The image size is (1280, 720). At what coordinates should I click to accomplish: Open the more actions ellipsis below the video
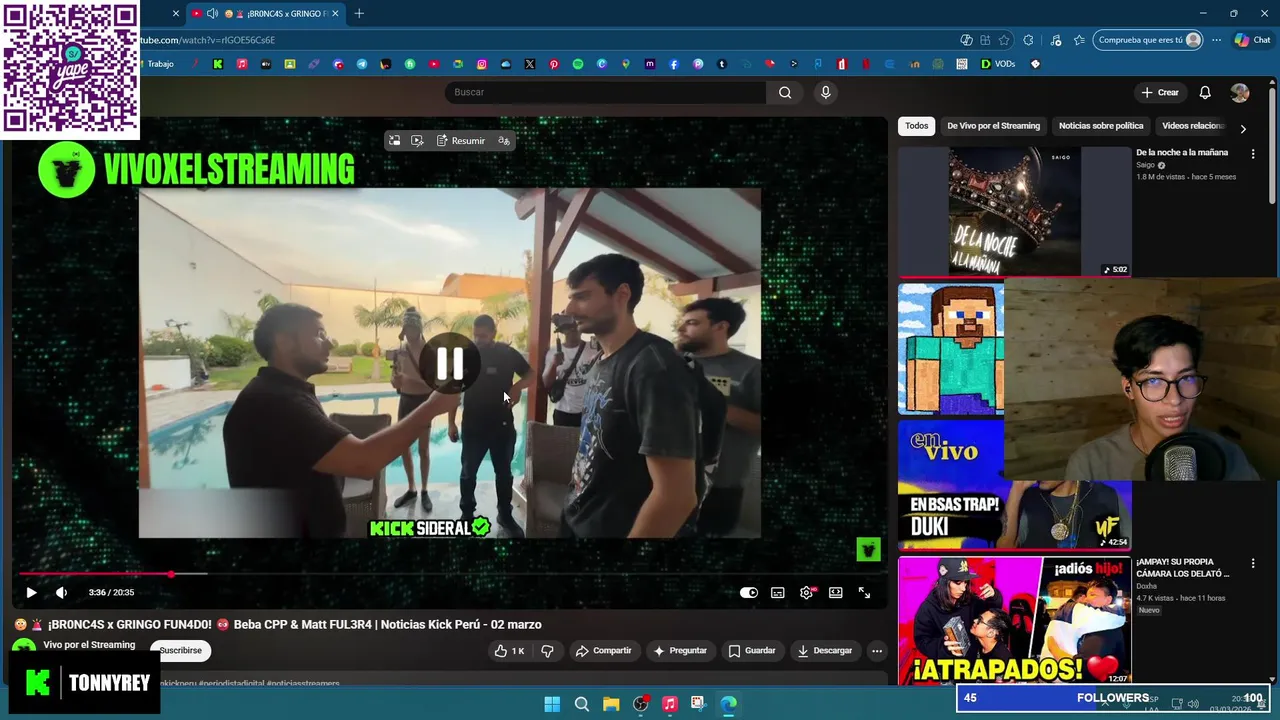pyautogui.click(x=877, y=651)
